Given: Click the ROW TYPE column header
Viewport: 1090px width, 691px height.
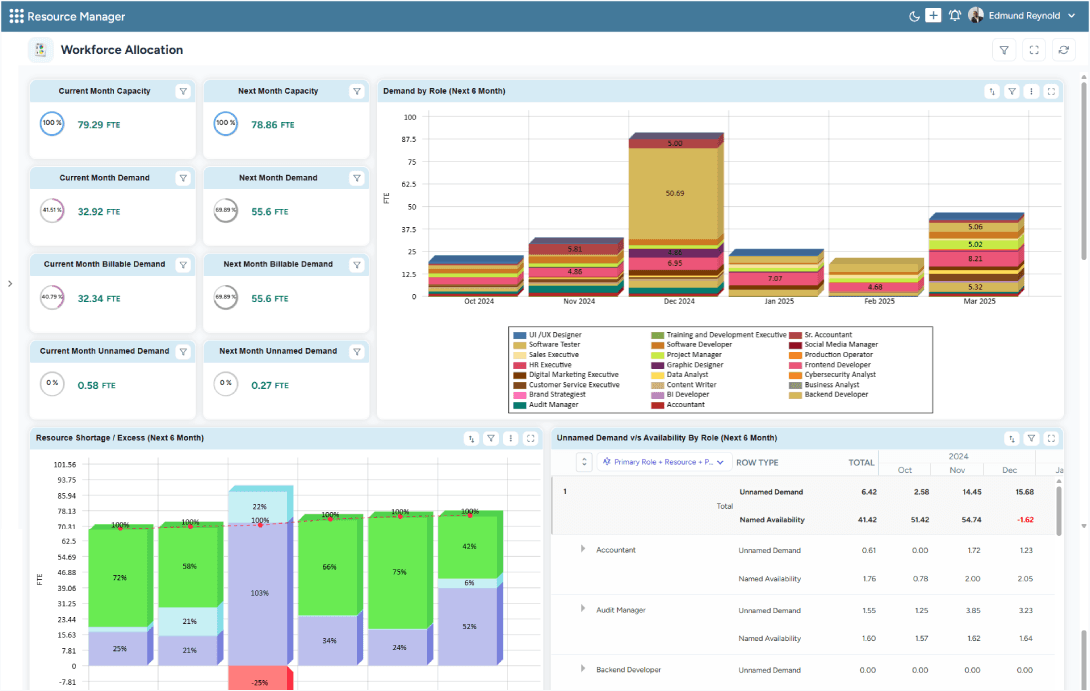Looking at the screenshot, I should [757, 463].
